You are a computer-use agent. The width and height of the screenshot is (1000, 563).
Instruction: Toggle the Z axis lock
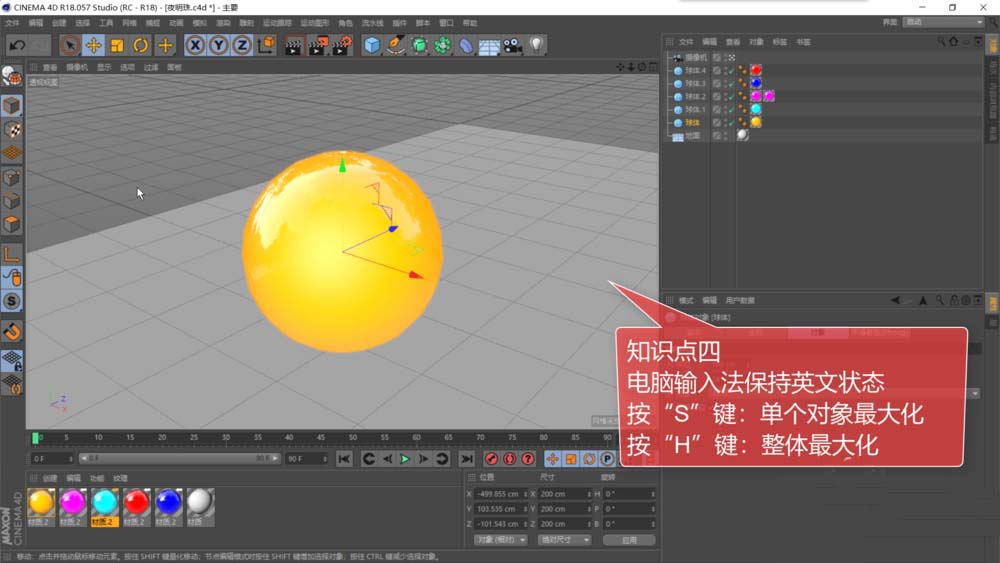pyautogui.click(x=242, y=45)
